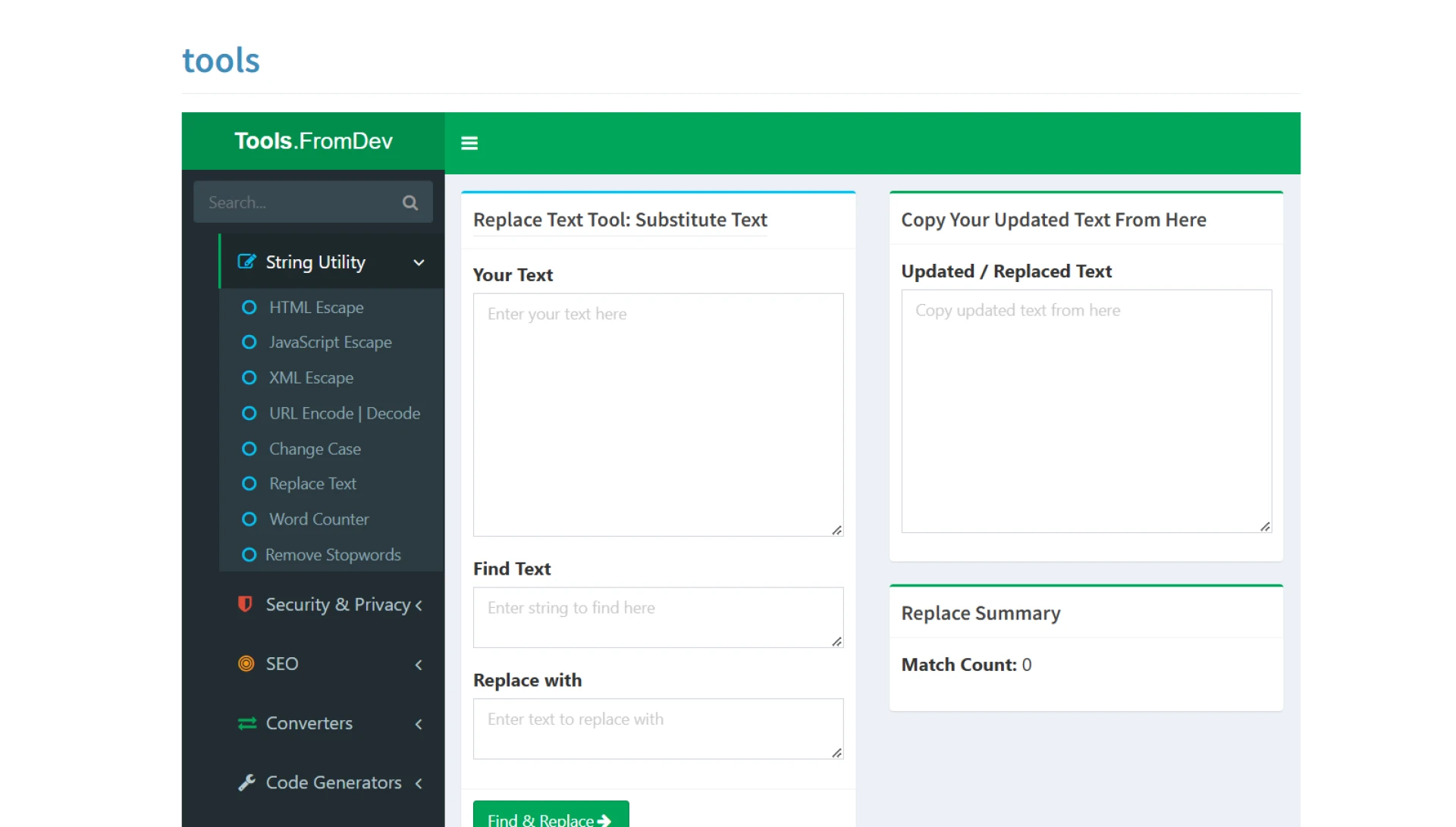The width and height of the screenshot is (1456, 827).
Task: Collapse the String Utility section
Action: (419, 262)
